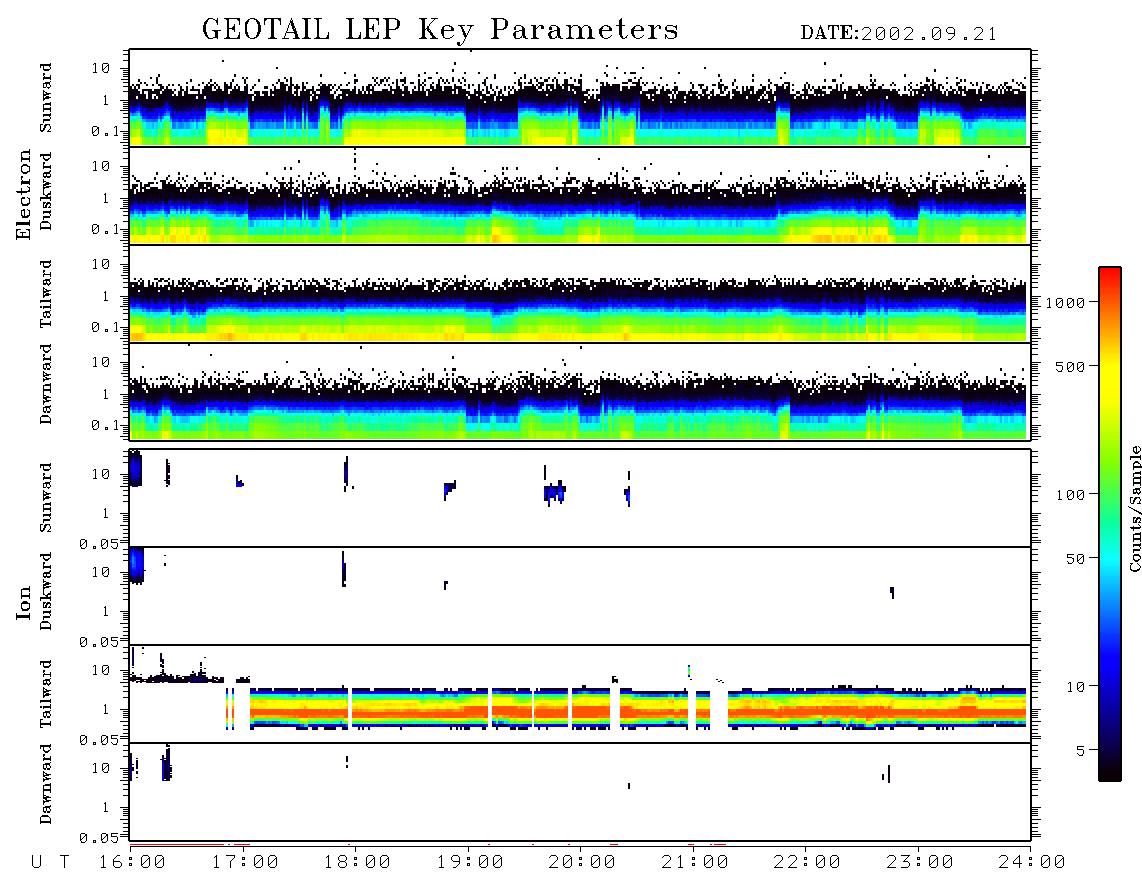Click the Counts/Sample colorbar title
The width and height of the screenshot is (1142, 880).
tap(1135, 508)
